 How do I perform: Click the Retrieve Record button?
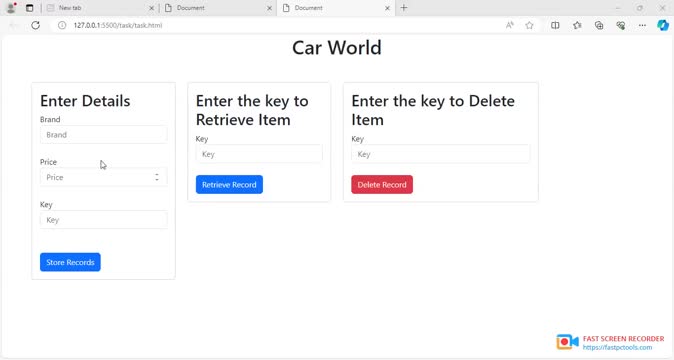[x=229, y=184]
